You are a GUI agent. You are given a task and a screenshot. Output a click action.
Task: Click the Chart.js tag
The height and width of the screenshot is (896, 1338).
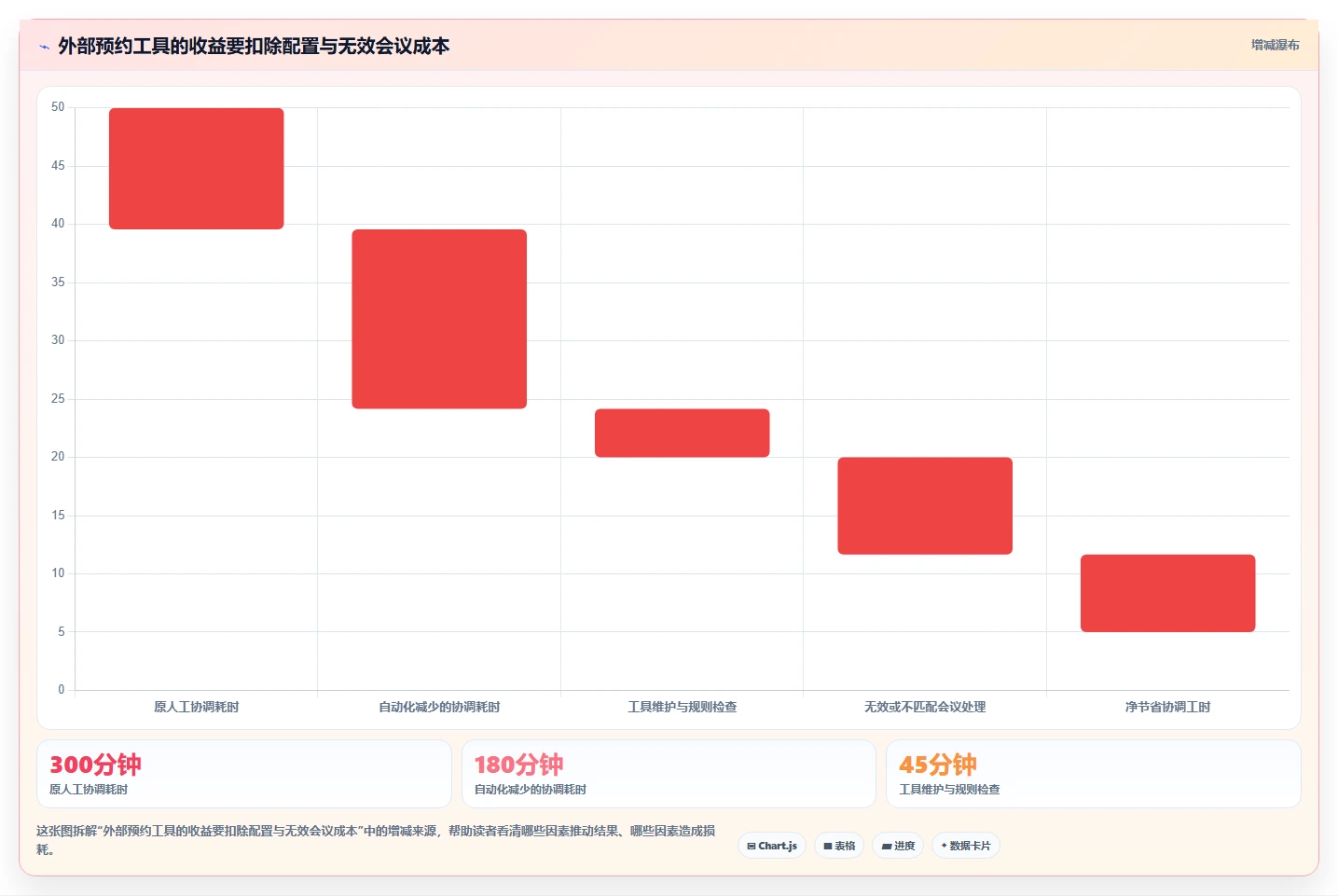point(772,846)
